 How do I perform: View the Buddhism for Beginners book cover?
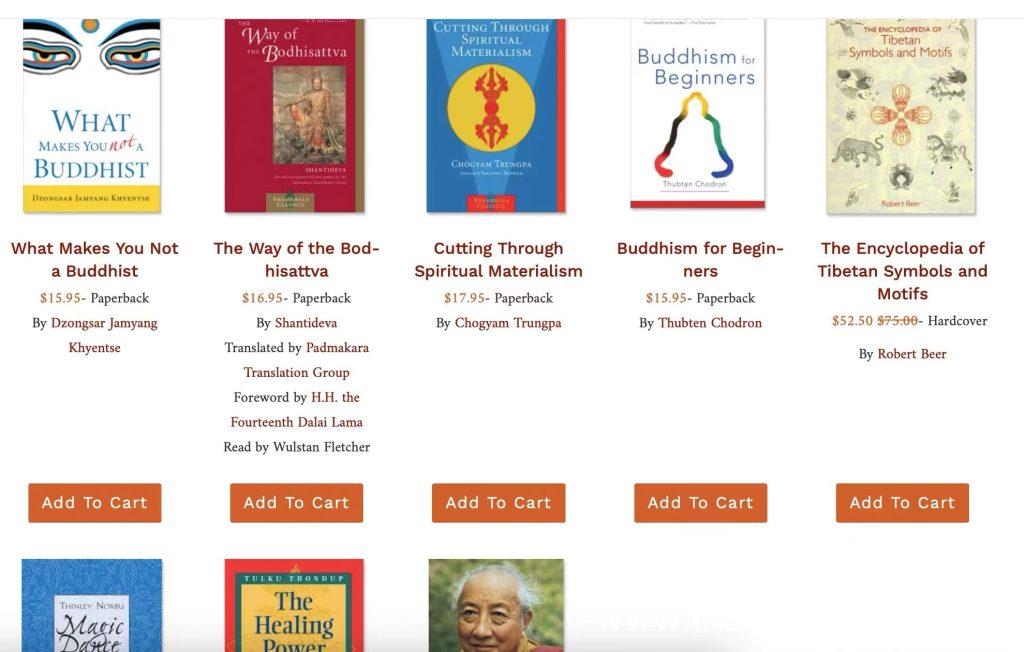tap(697, 114)
